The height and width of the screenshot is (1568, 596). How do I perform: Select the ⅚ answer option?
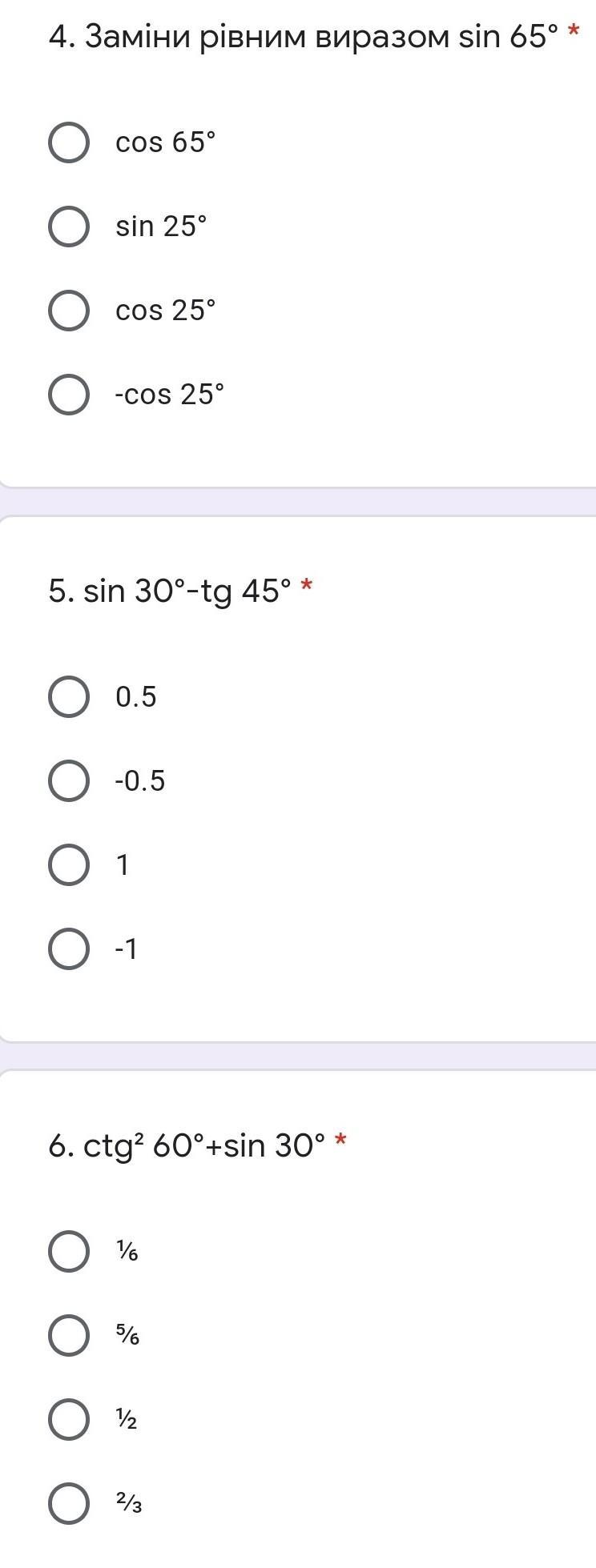coord(69,1336)
